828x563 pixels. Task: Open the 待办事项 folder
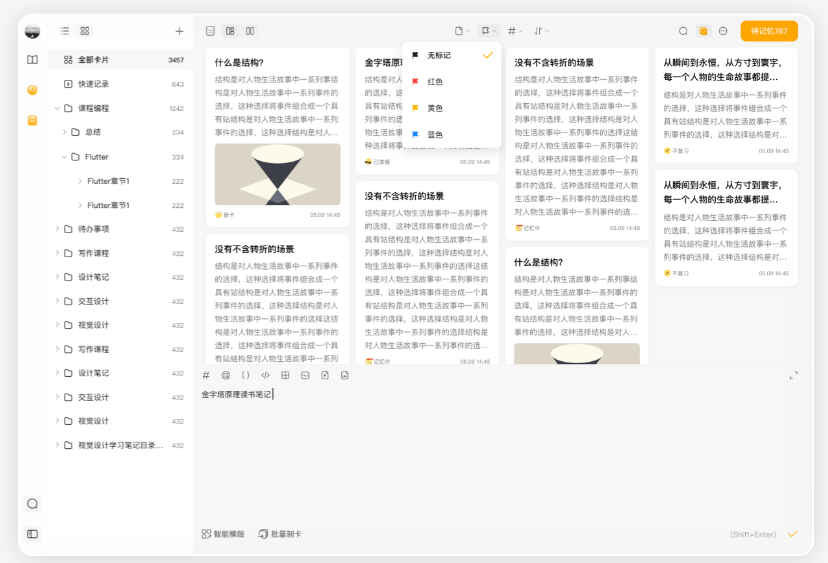120,229
